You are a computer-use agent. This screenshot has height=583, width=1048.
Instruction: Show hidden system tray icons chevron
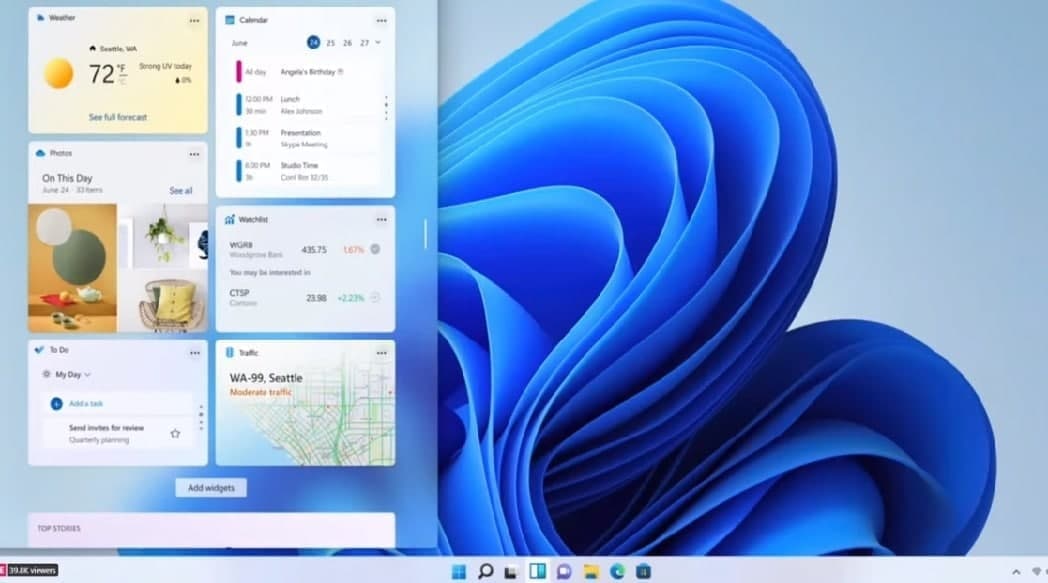click(x=1016, y=572)
